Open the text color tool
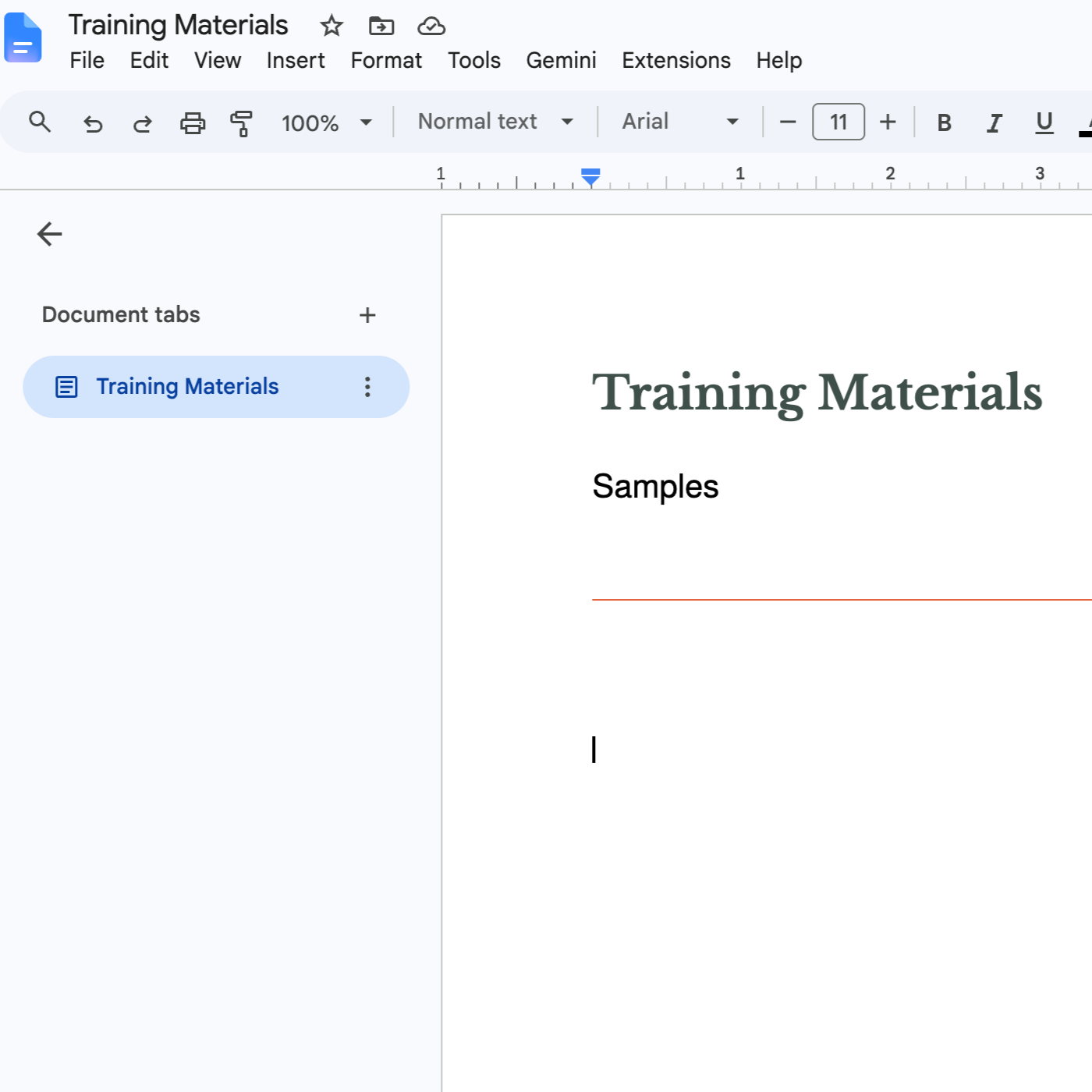Screen dimensions: 1092x1092 coord(1085,122)
